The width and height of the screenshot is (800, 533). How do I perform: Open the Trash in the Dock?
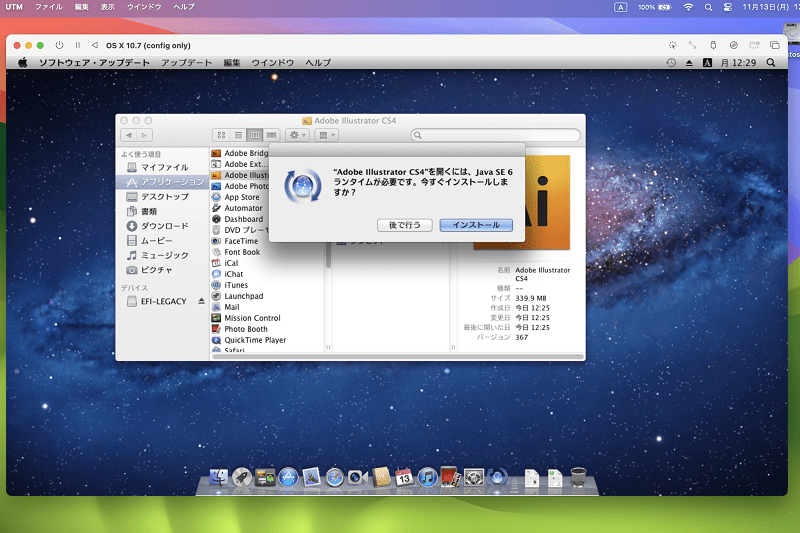578,477
